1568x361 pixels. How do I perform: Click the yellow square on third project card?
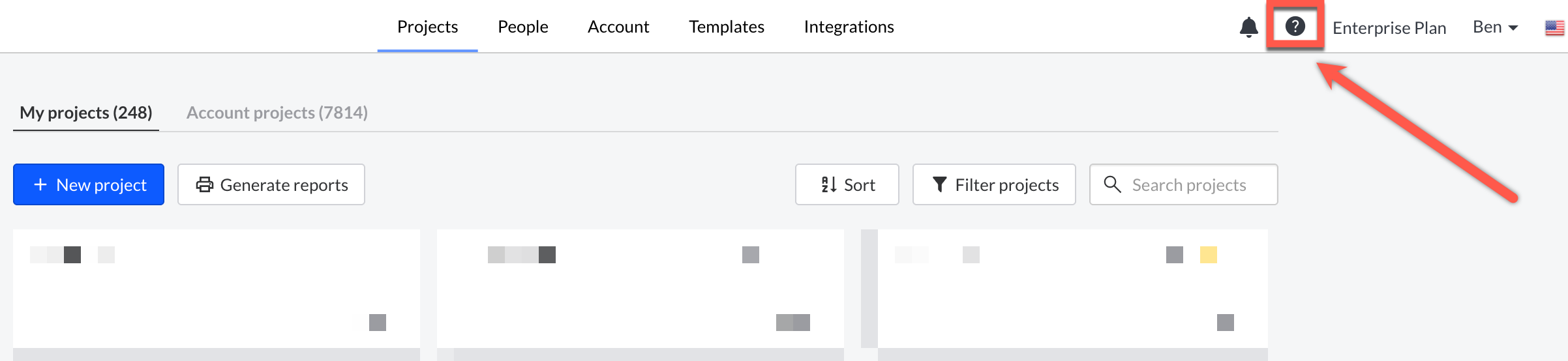tap(1208, 255)
